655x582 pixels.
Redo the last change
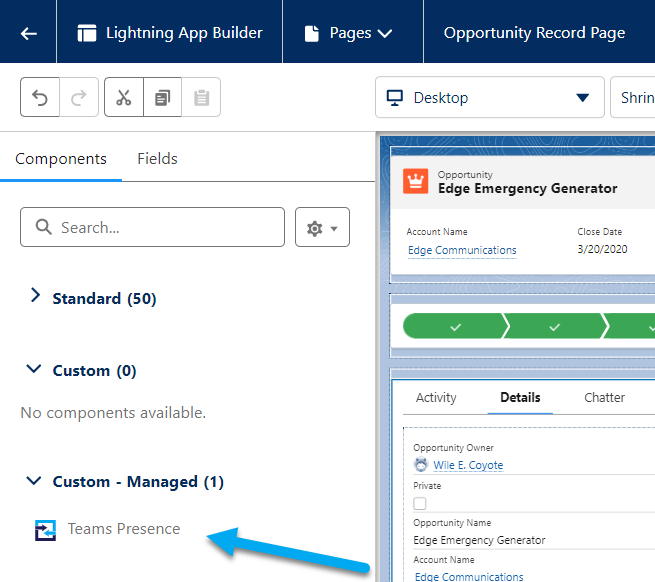(79, 97)
